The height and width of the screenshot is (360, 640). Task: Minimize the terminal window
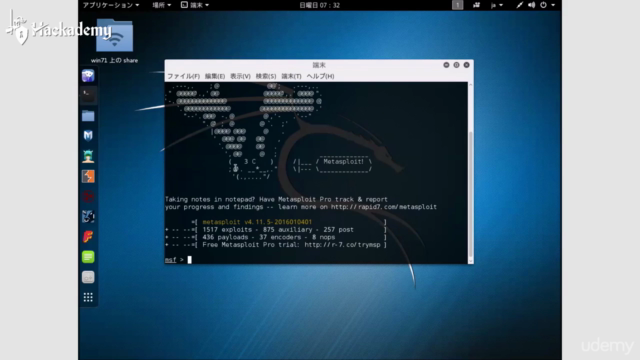[x=446, y=65]
